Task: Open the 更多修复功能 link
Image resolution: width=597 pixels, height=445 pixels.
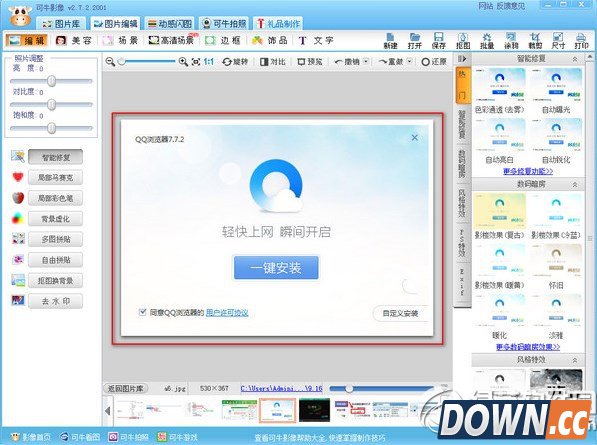Action: (528, 172)
